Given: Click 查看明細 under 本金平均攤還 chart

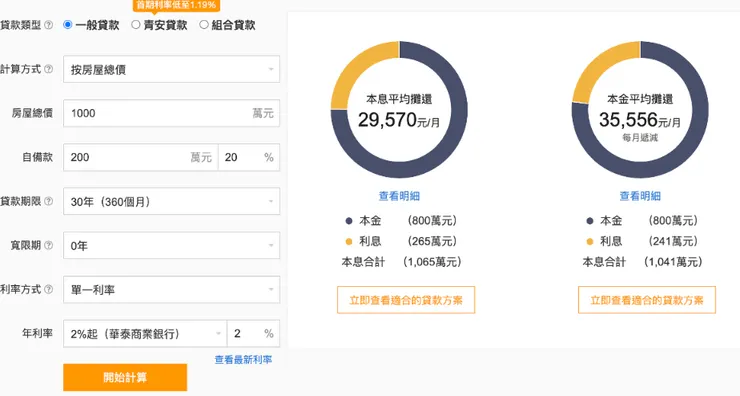Looking at the screenshot, I should tap(640, 196).
